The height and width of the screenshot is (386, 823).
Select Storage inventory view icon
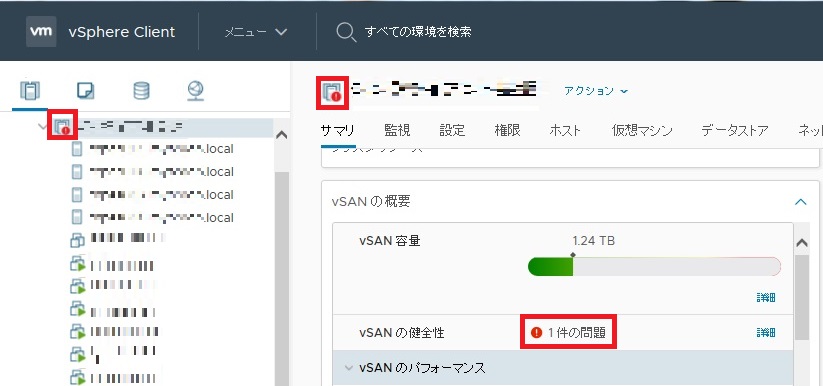pyautogui.click(x=141, y=91)
